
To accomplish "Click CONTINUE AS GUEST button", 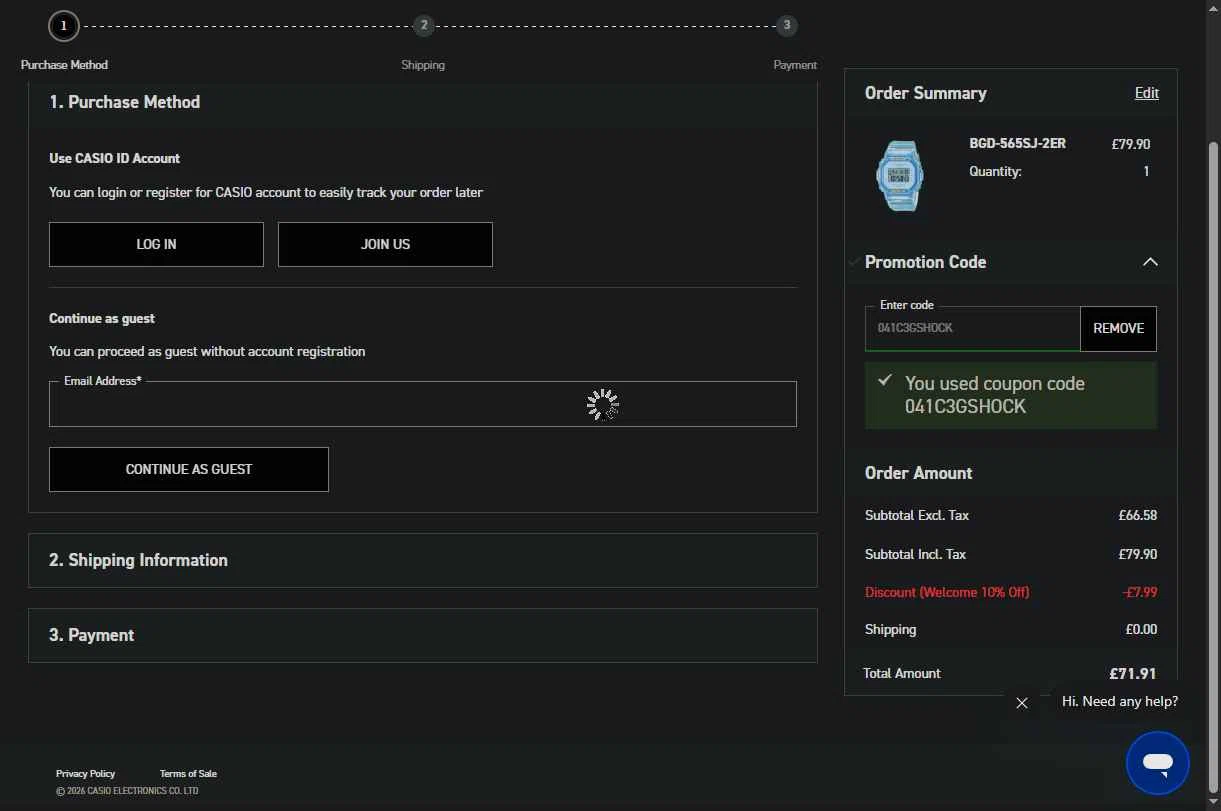I will 189,469.
